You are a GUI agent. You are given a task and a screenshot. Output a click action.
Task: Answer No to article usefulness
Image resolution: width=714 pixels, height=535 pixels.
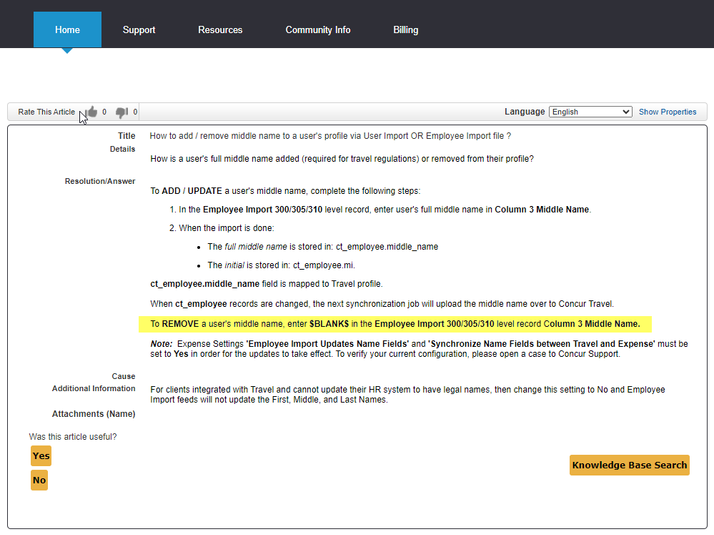point(39,480)
